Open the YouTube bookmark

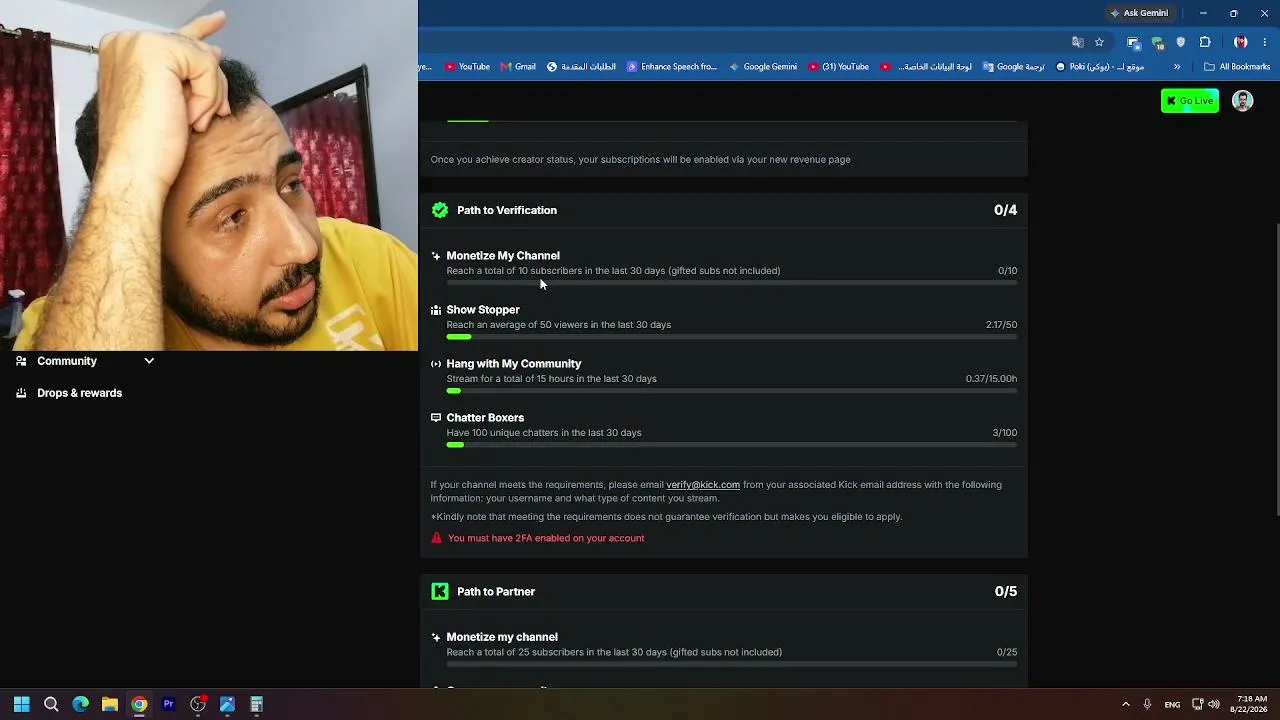point(467,67)
